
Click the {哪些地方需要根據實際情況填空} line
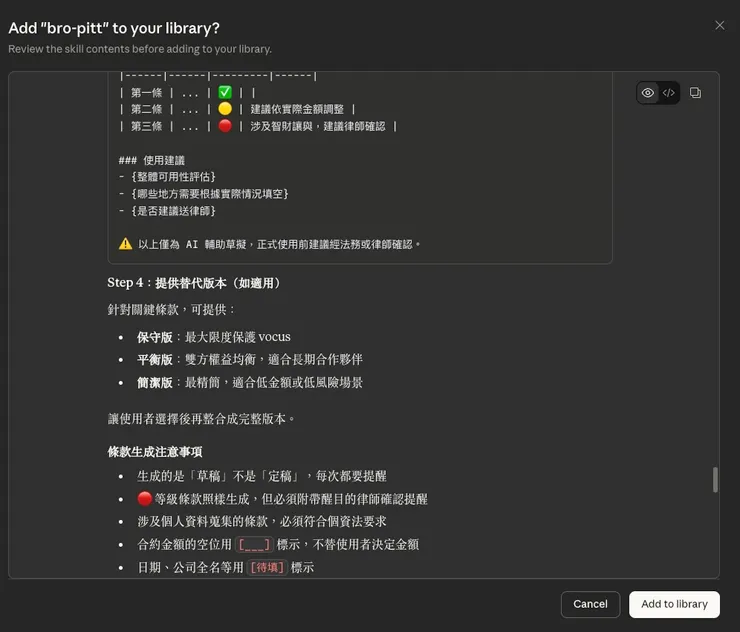tap(203, 194)
